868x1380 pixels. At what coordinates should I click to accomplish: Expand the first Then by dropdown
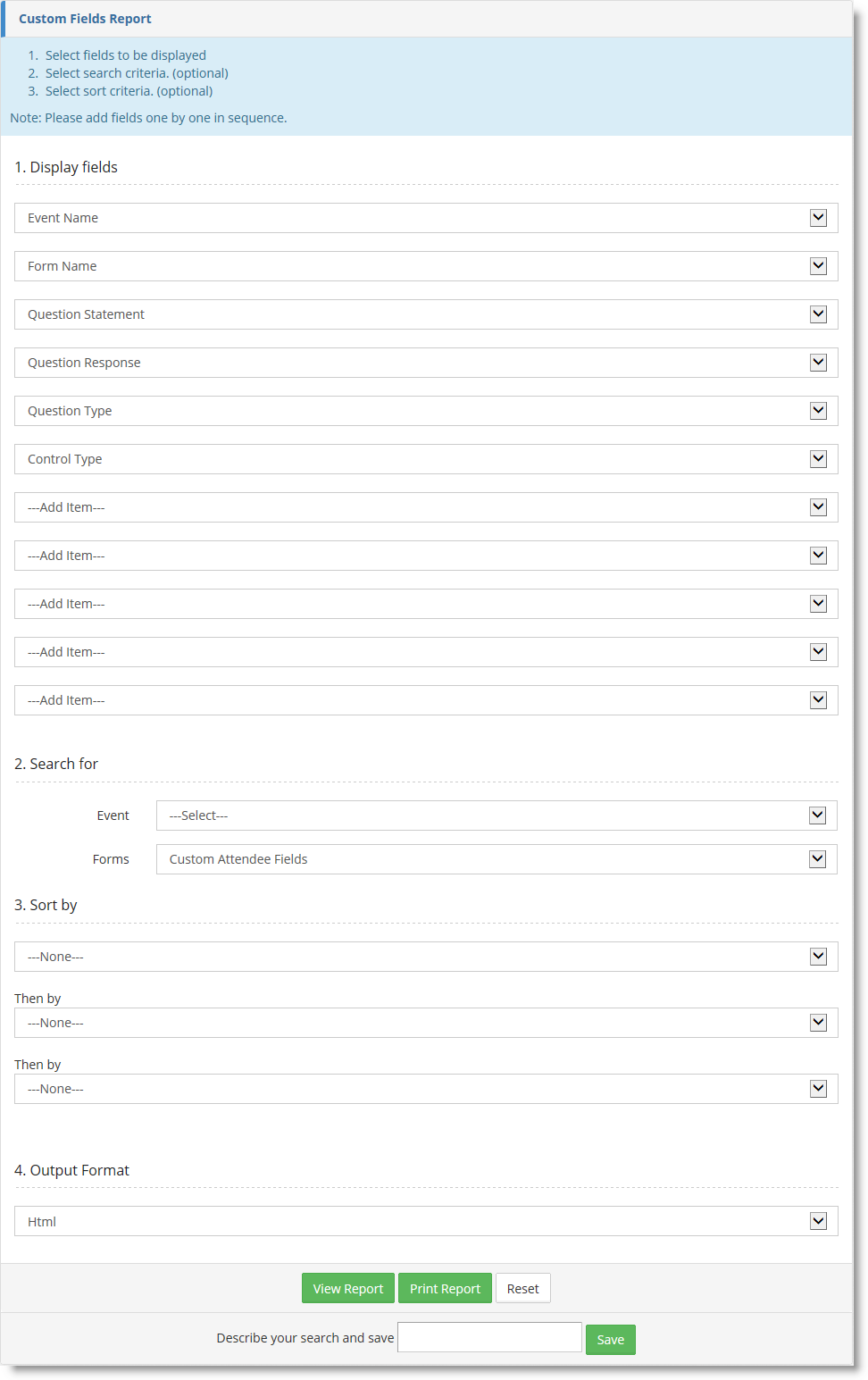[x=426, y=1023]
